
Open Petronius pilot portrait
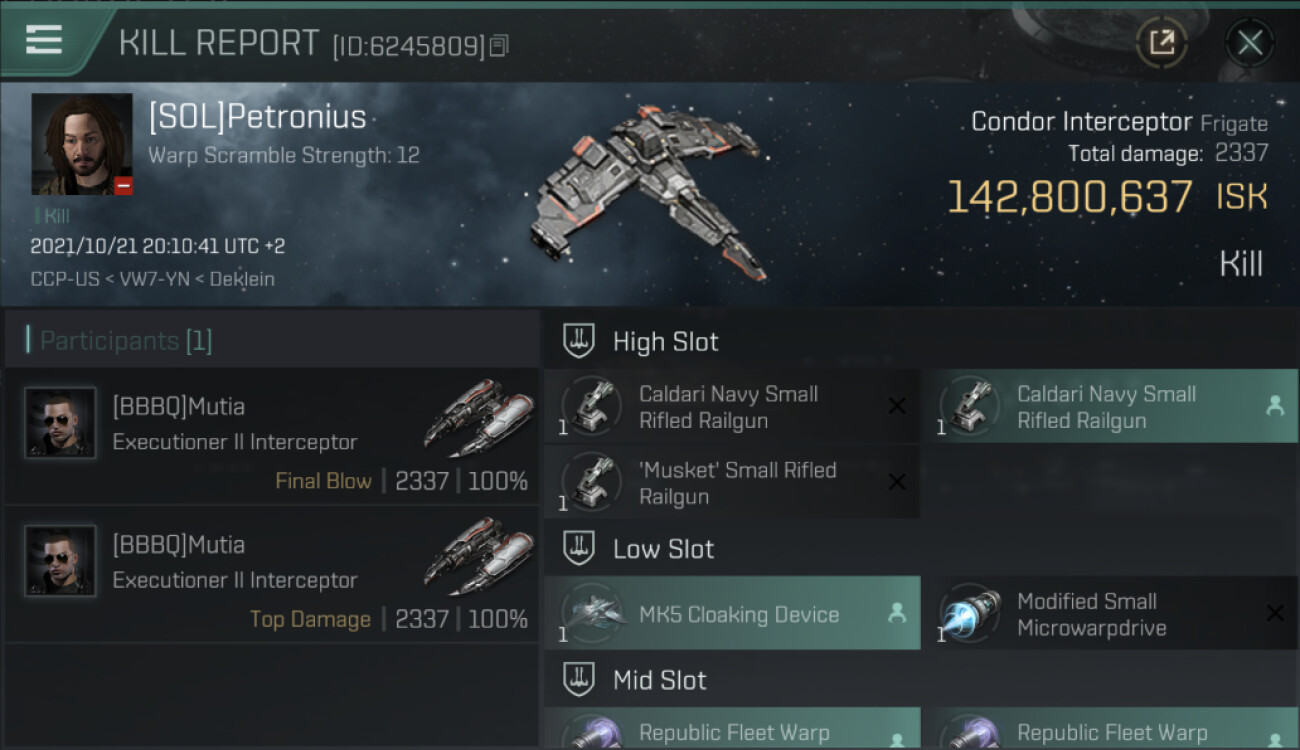tap(82, 144)
